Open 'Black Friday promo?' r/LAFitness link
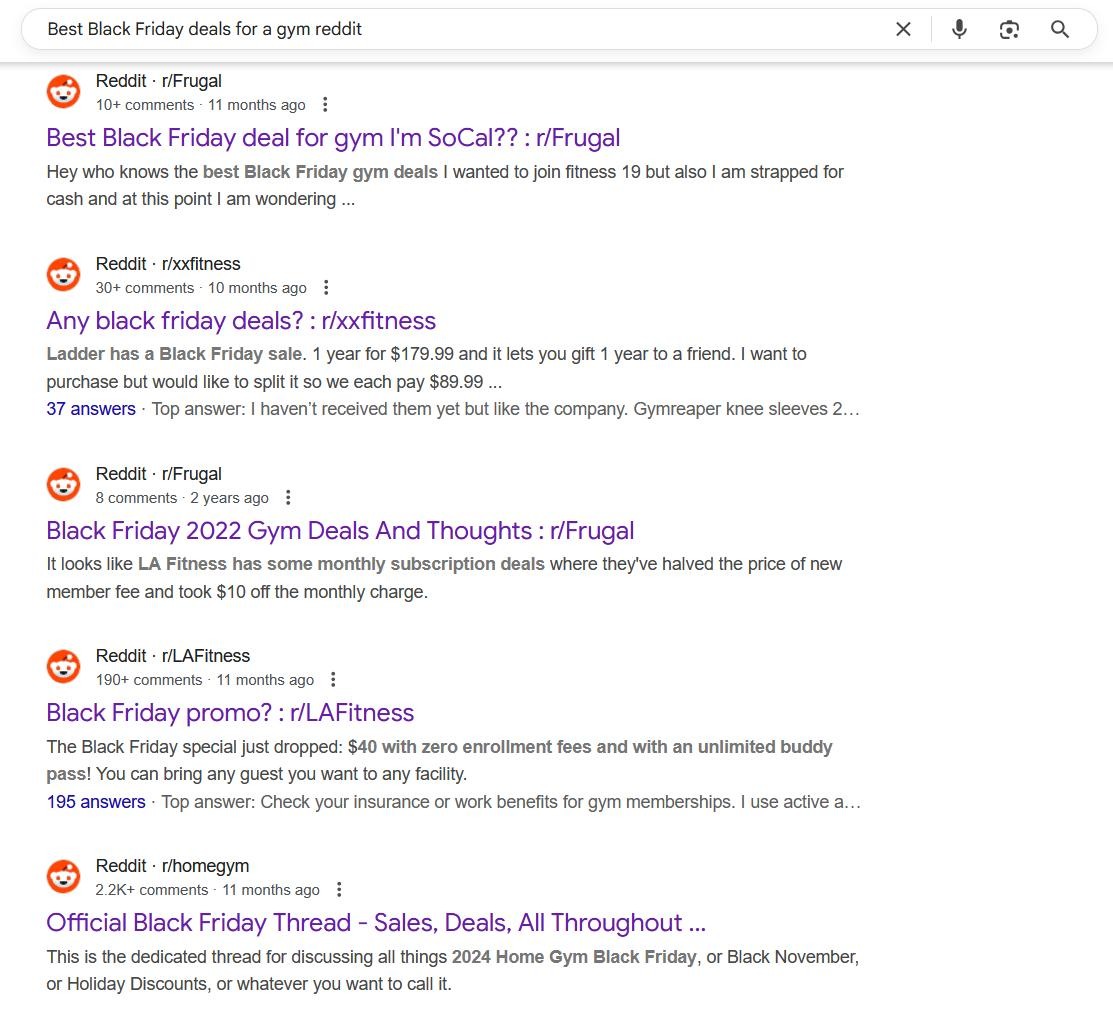The image size is (1113, 1011). (x=230, y=713)
